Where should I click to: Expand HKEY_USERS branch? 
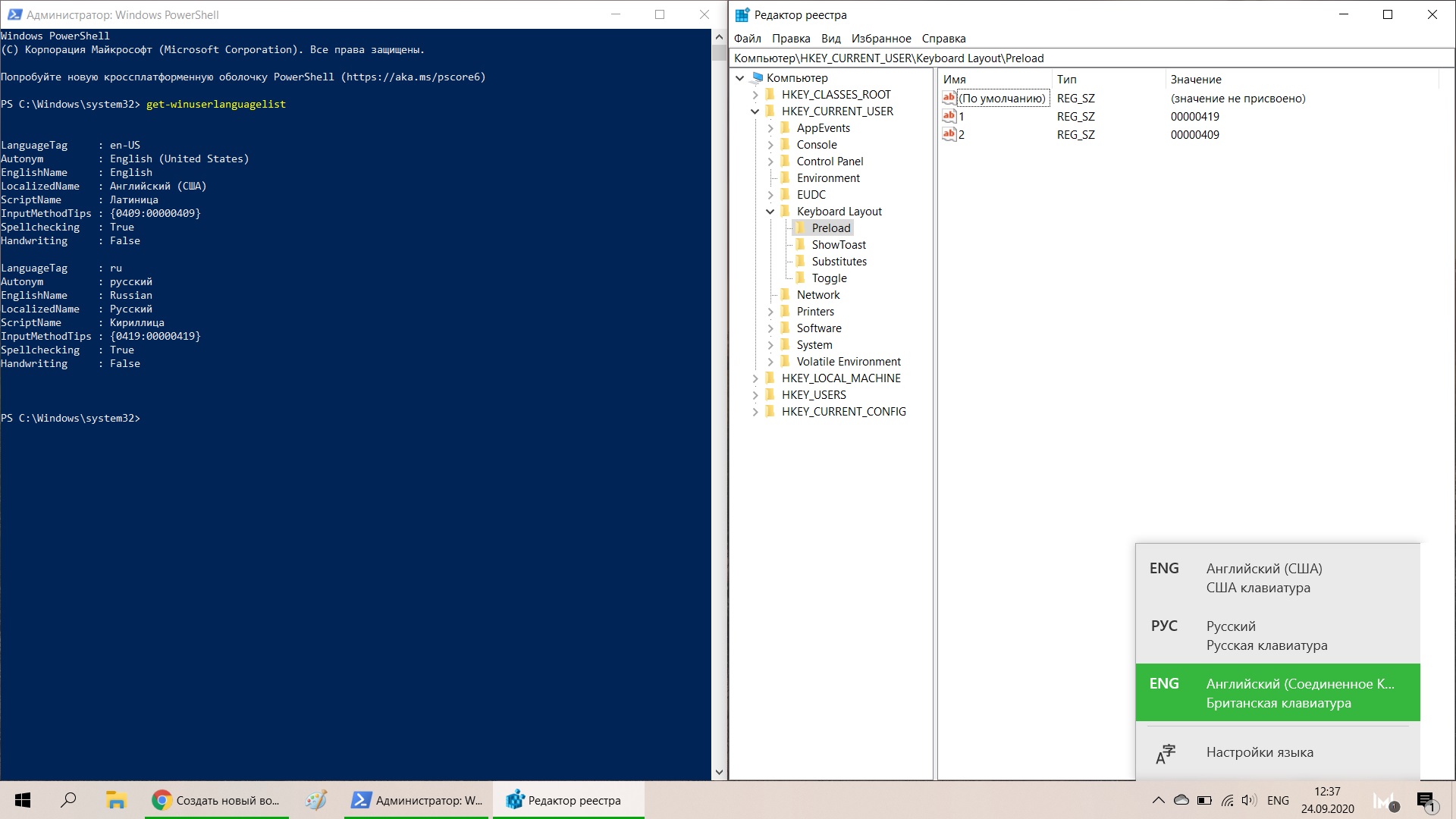(x=755, y=395)
